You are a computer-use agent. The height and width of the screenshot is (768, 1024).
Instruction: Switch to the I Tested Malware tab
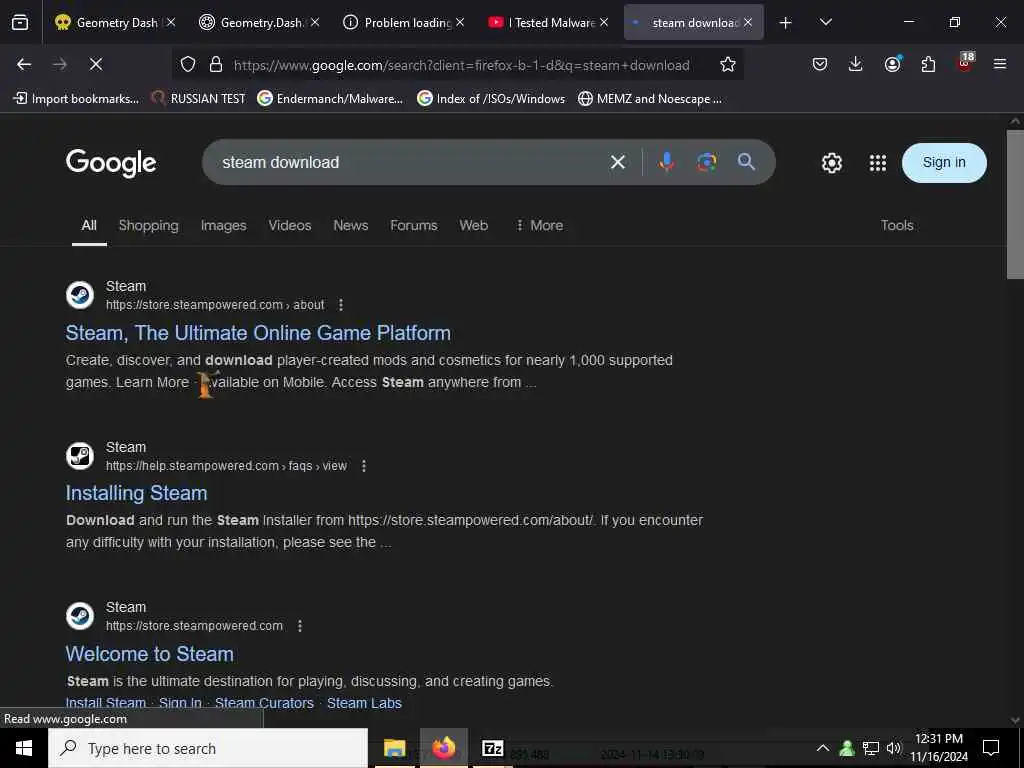coord(549,23)
